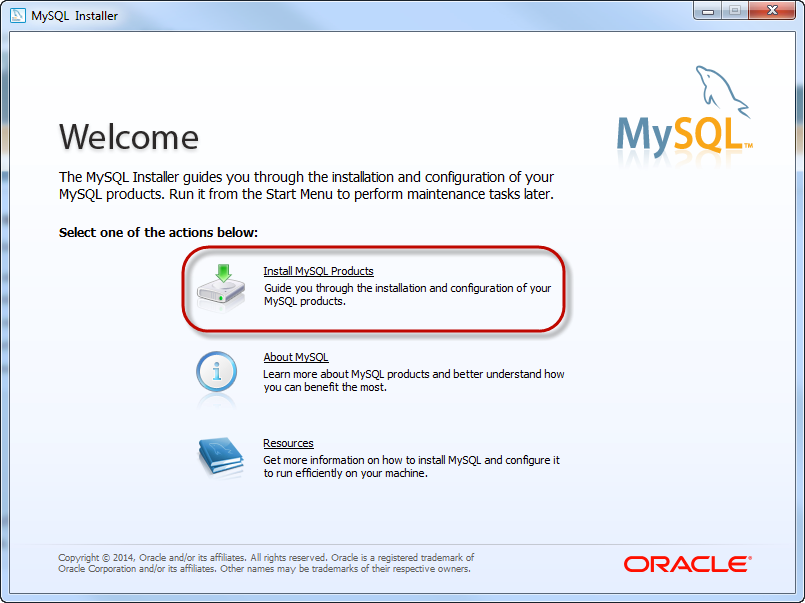805x603 pixels.
Task: Click the 'Select one of the actions below' label
Action: pos(158,232)
